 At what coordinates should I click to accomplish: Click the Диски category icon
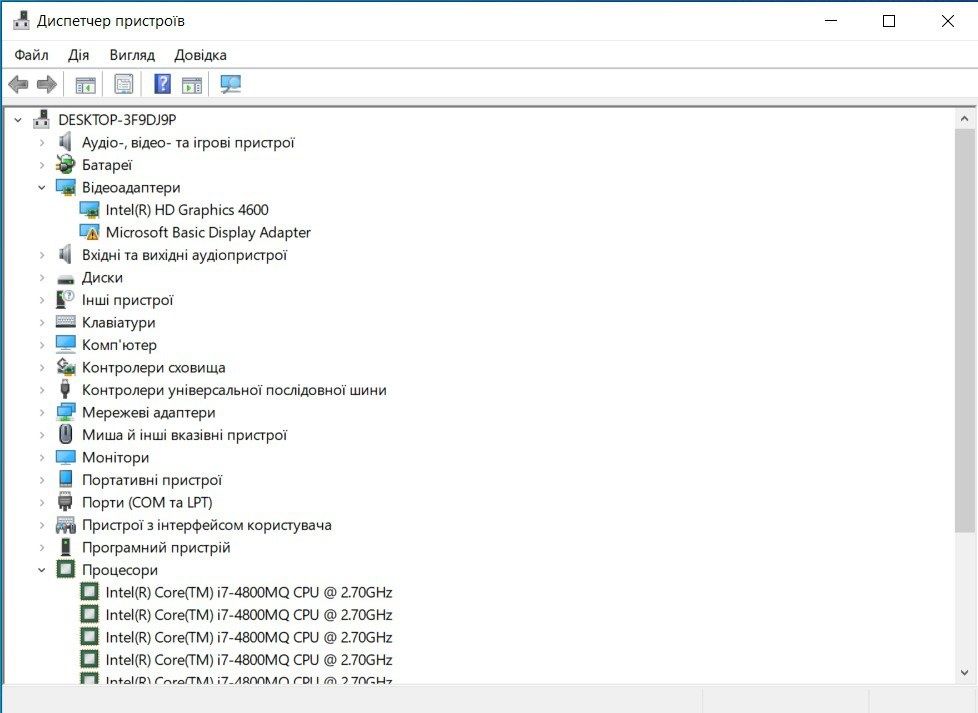(x=65, y=278)
